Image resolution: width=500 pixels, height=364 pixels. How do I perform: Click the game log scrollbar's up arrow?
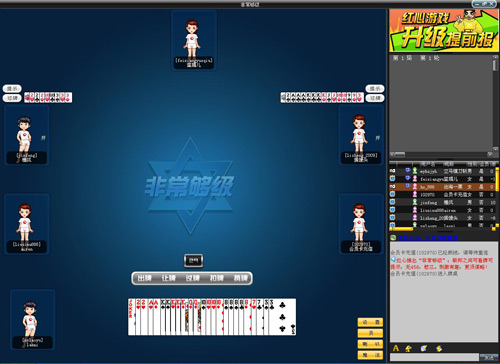(495, 57)
